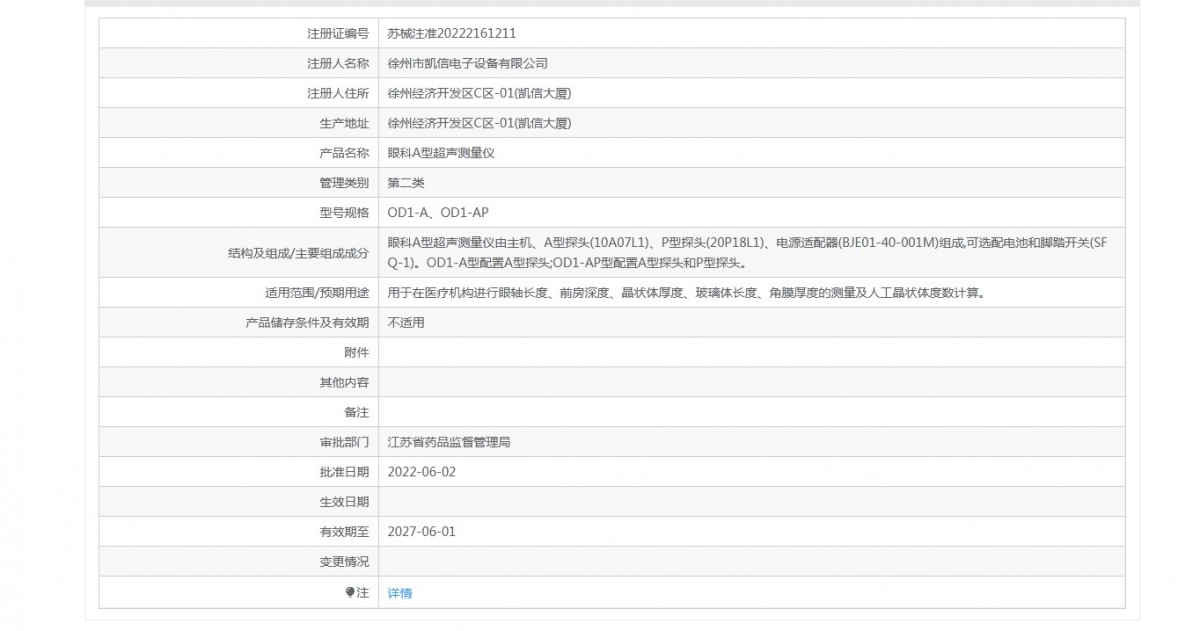Click the 型号规格 label

click(x=343, y=213)
